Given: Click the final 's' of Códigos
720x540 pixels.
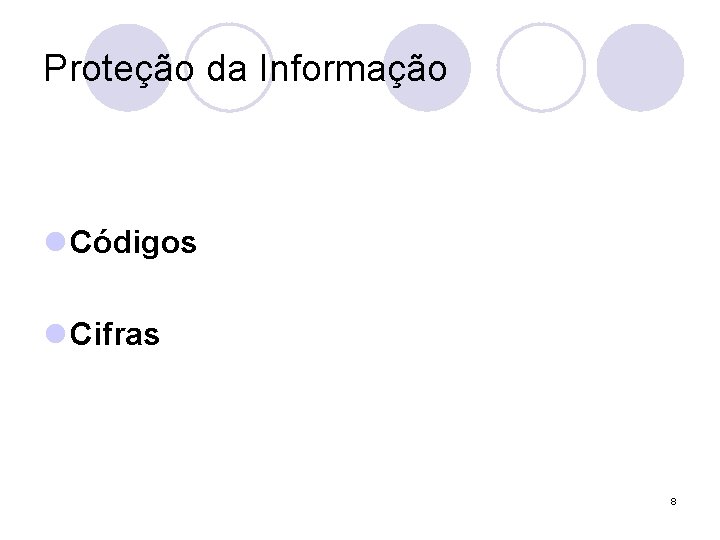Looking at the screenshot, I should (x=188, y=243).
